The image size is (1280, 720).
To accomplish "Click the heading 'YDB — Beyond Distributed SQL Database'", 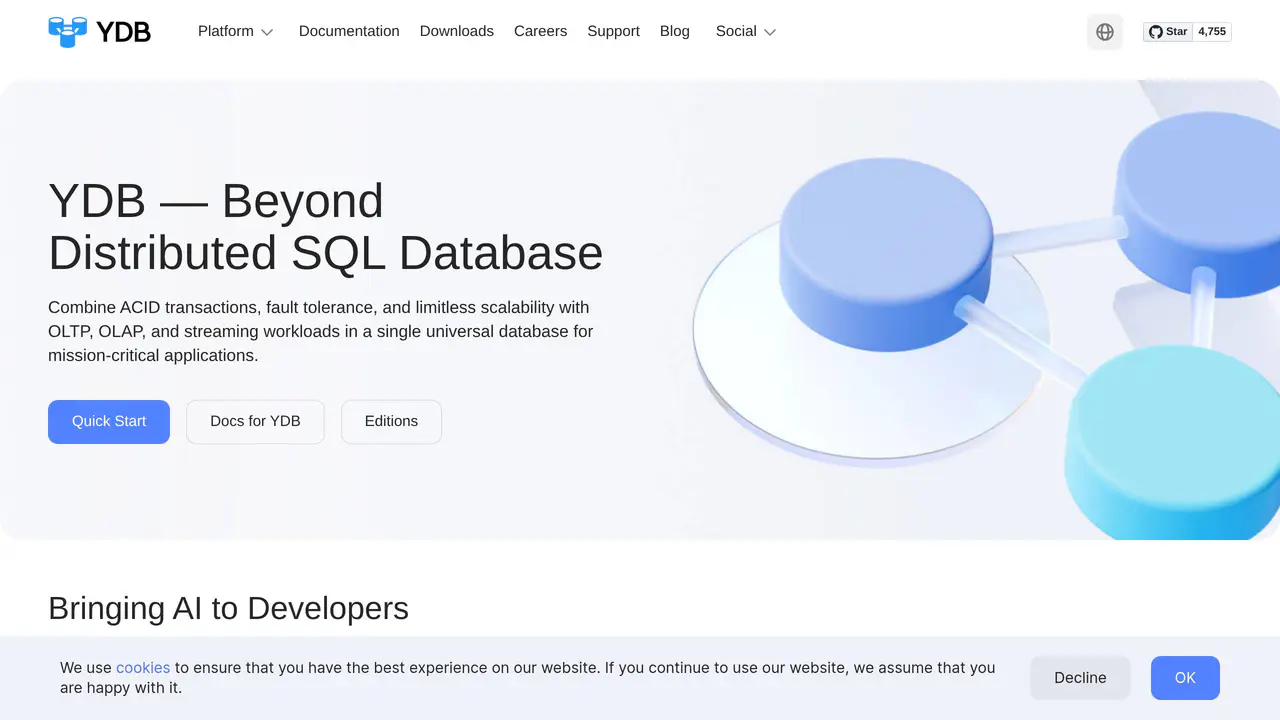I will point(326,226).
